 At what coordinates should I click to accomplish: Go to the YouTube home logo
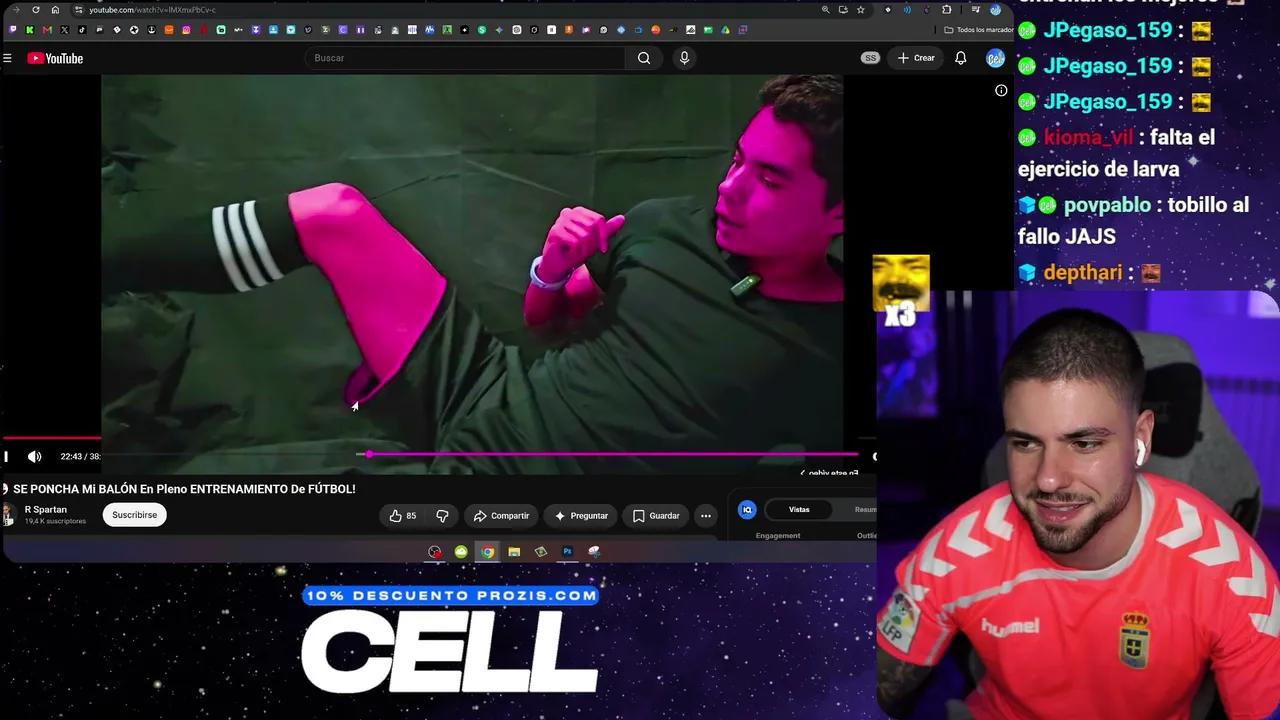55,58
